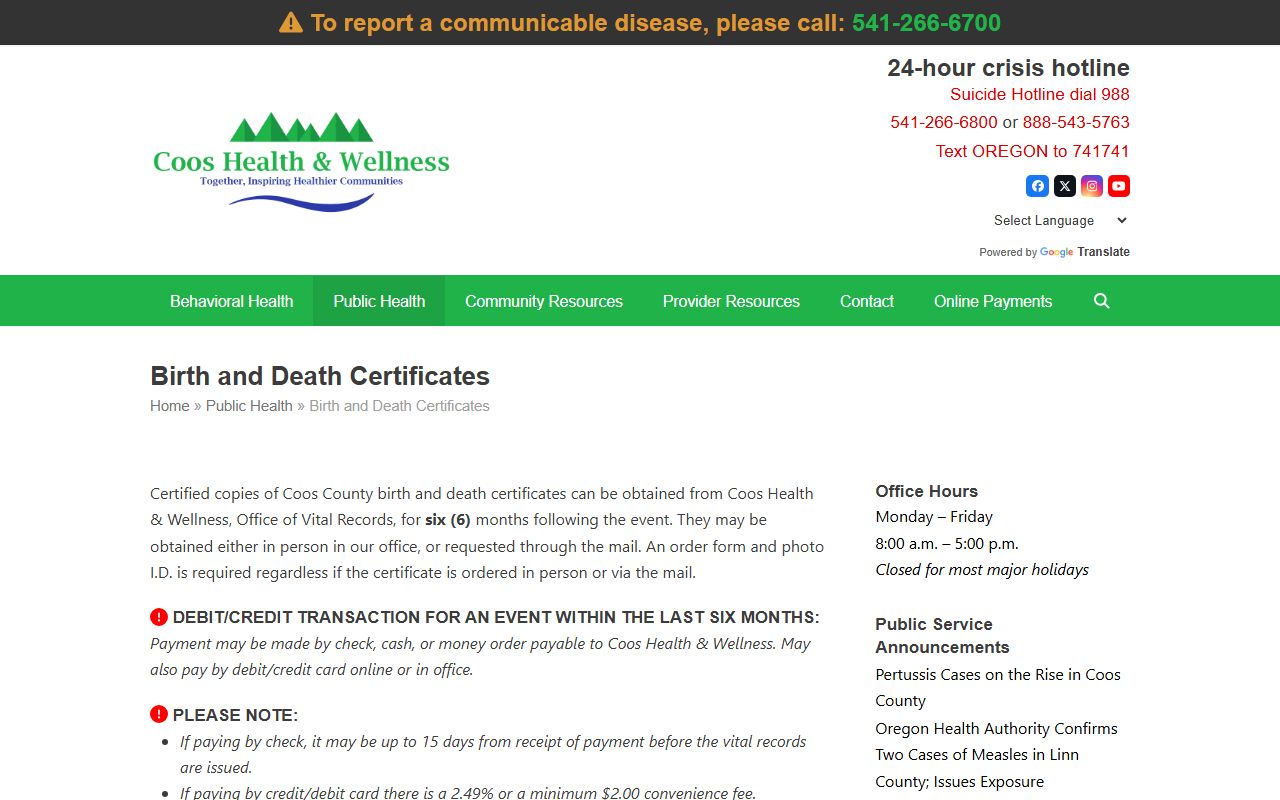
Task: Open Pertussis Cases on the Rise announcement
Action: point(998,688)
